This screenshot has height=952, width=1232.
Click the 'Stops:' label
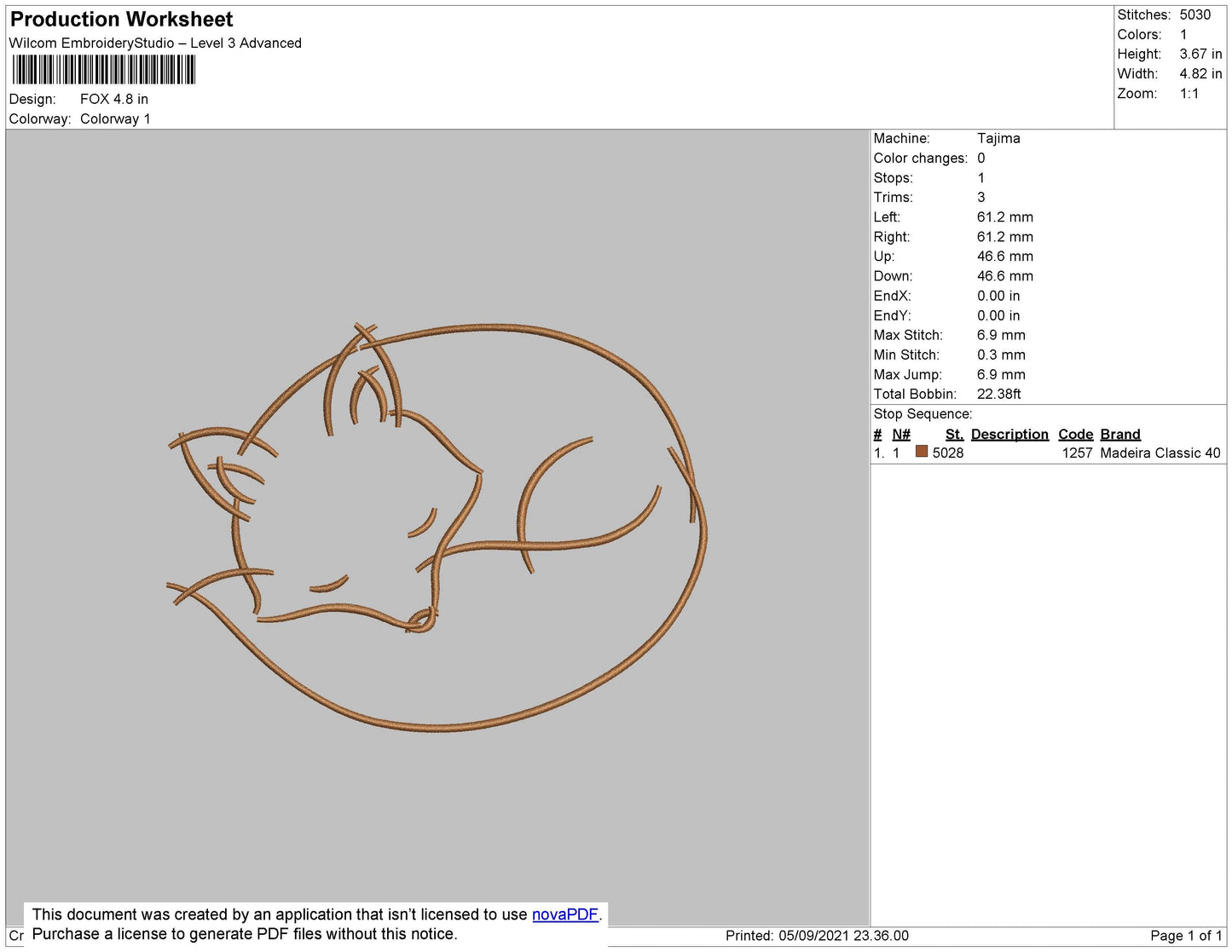click(x=893, y=178)
